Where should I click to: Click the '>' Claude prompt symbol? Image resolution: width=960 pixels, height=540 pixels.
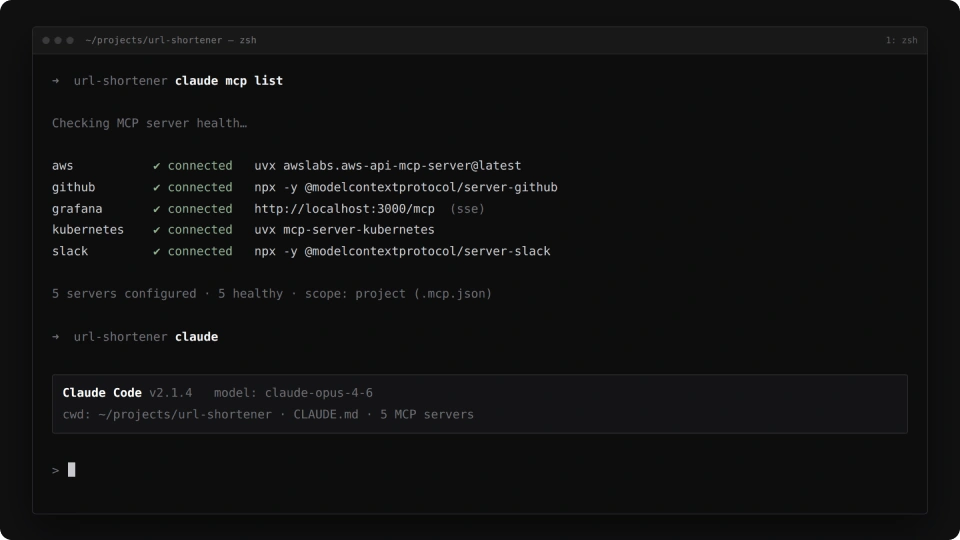pyautogui.click(x=56, y=470)
